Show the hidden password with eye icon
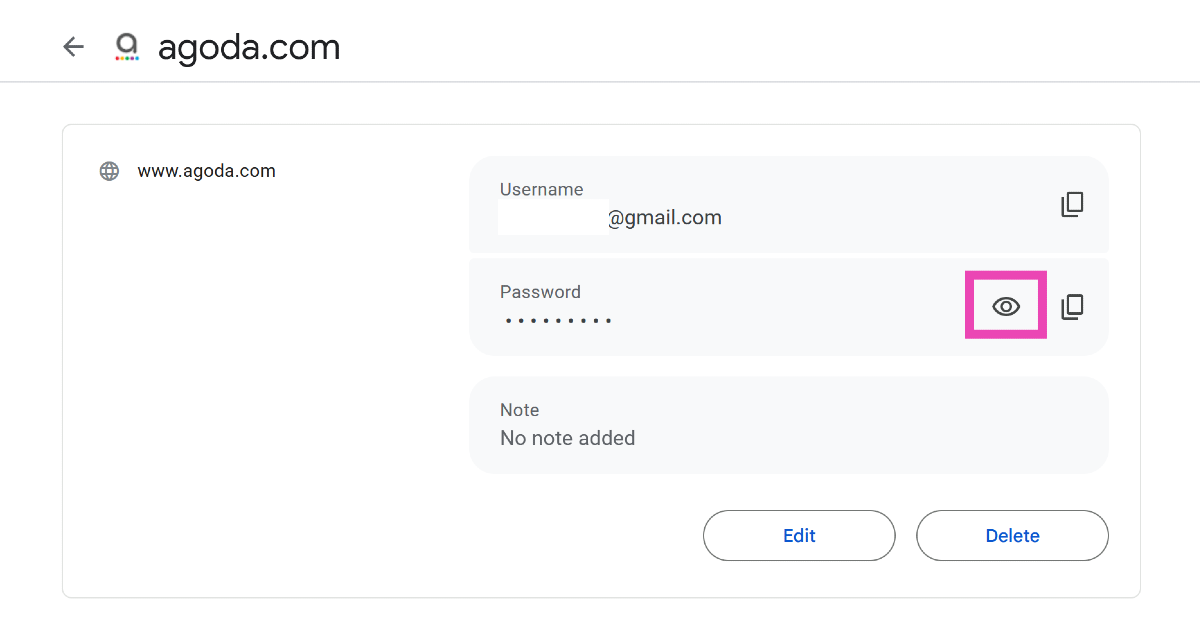1200x628 pixels. 1006,306
